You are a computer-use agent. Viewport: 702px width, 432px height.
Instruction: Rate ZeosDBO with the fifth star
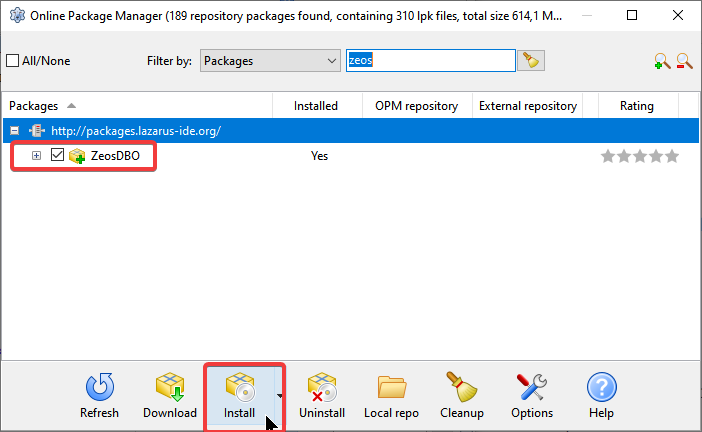pyautogui.click(x=672, y=156)
